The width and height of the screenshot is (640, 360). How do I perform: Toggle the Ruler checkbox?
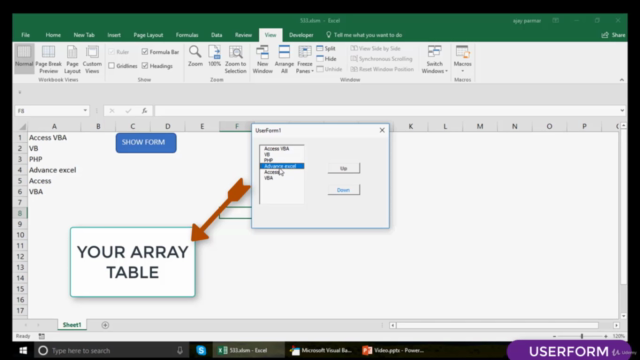(111, 52)
